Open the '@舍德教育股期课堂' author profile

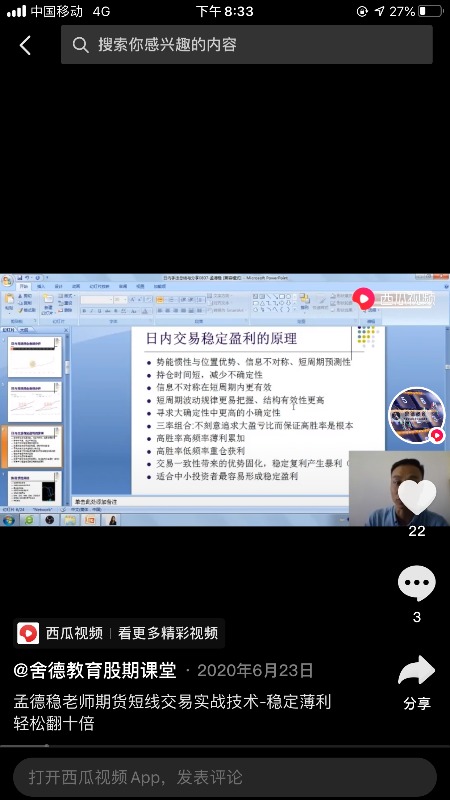coord(95,670)
